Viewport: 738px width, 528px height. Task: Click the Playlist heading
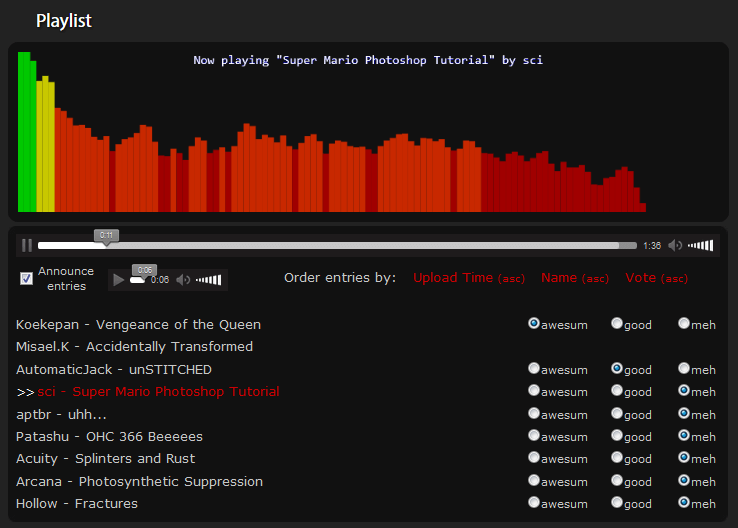[x=64, y=21]
